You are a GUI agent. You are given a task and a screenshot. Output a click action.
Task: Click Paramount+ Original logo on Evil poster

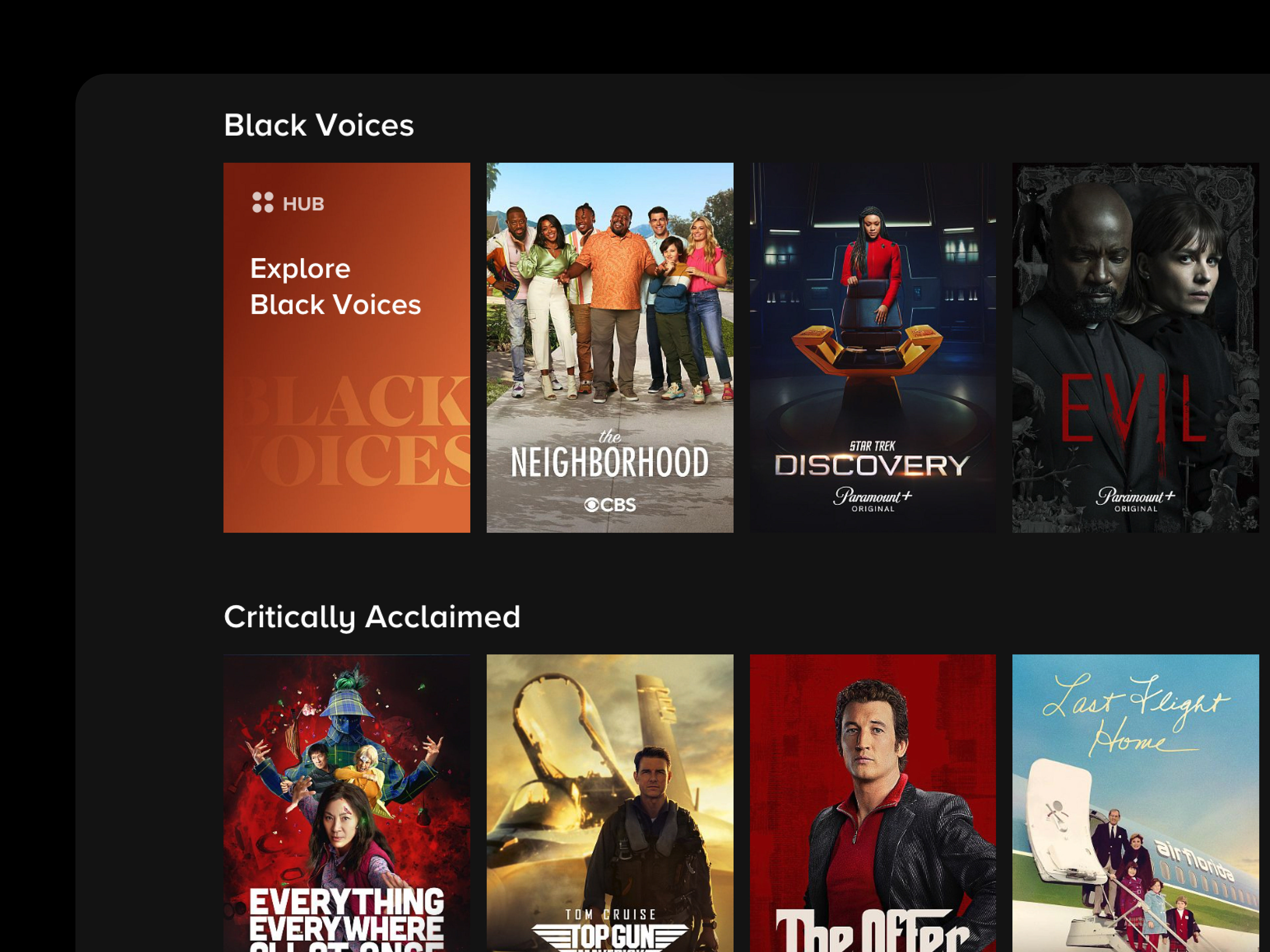click(1136, 499)
